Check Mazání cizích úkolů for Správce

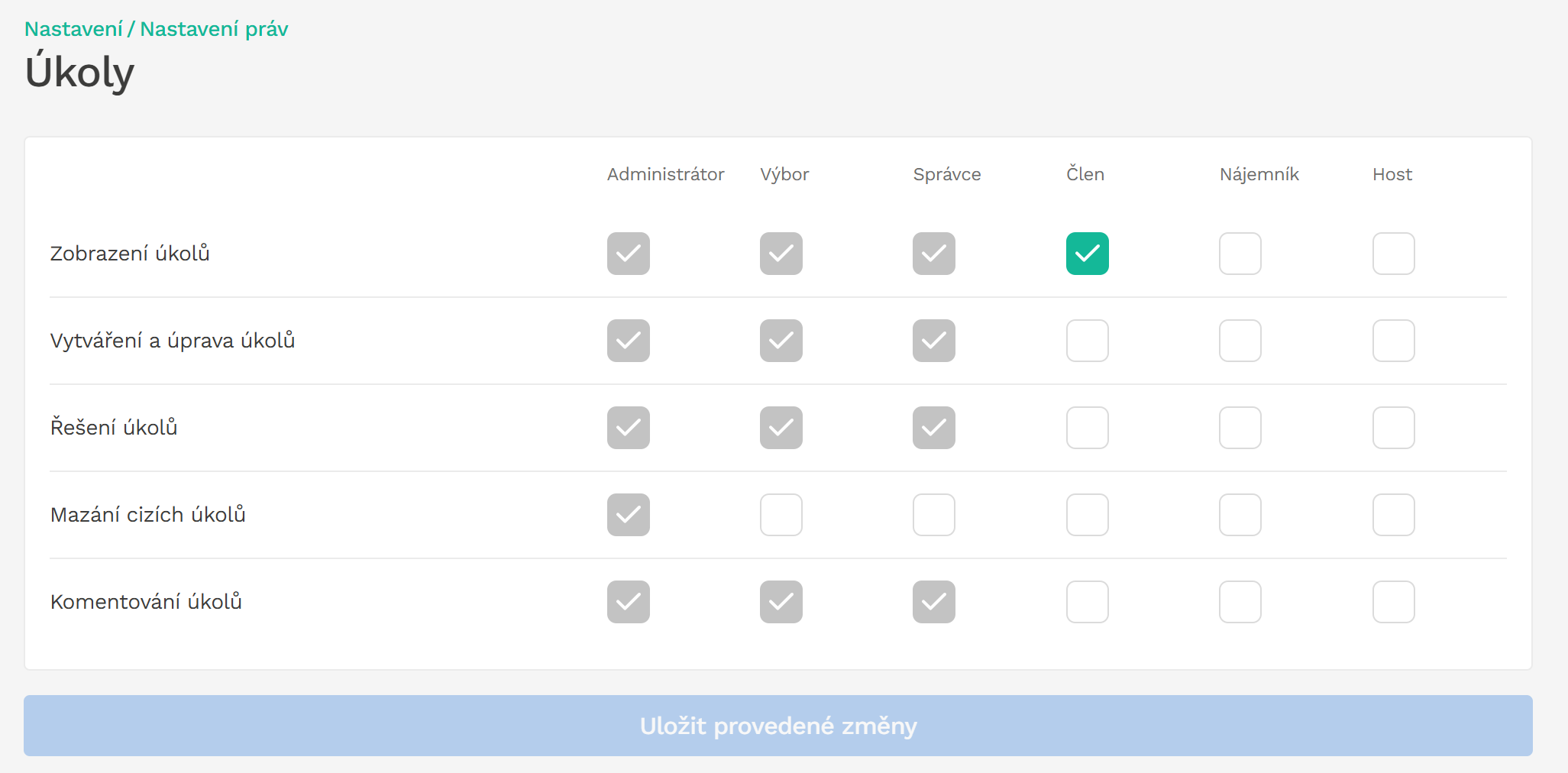pos(933,515)
